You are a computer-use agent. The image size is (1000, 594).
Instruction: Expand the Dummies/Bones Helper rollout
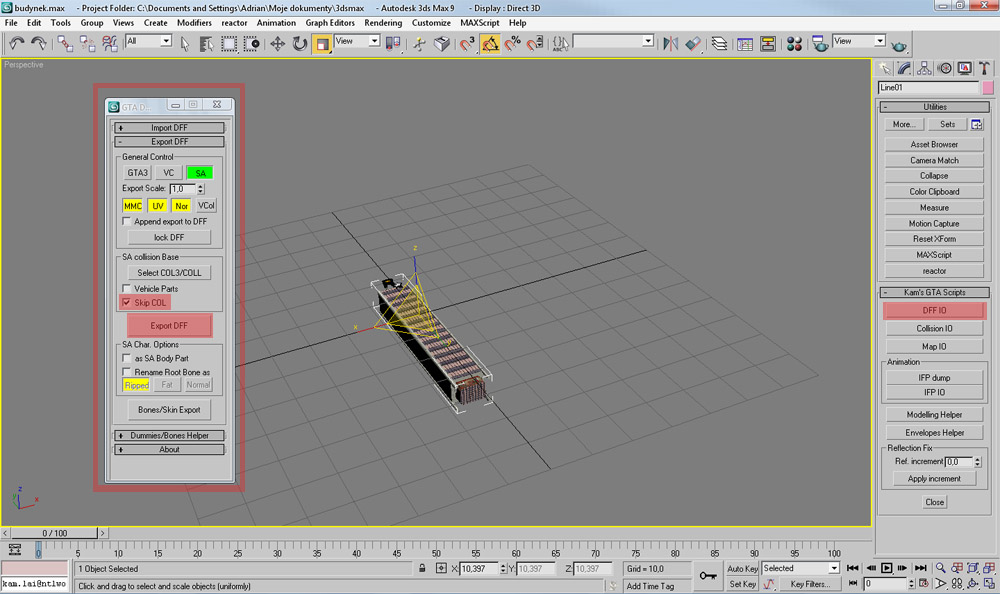(169, 436)
